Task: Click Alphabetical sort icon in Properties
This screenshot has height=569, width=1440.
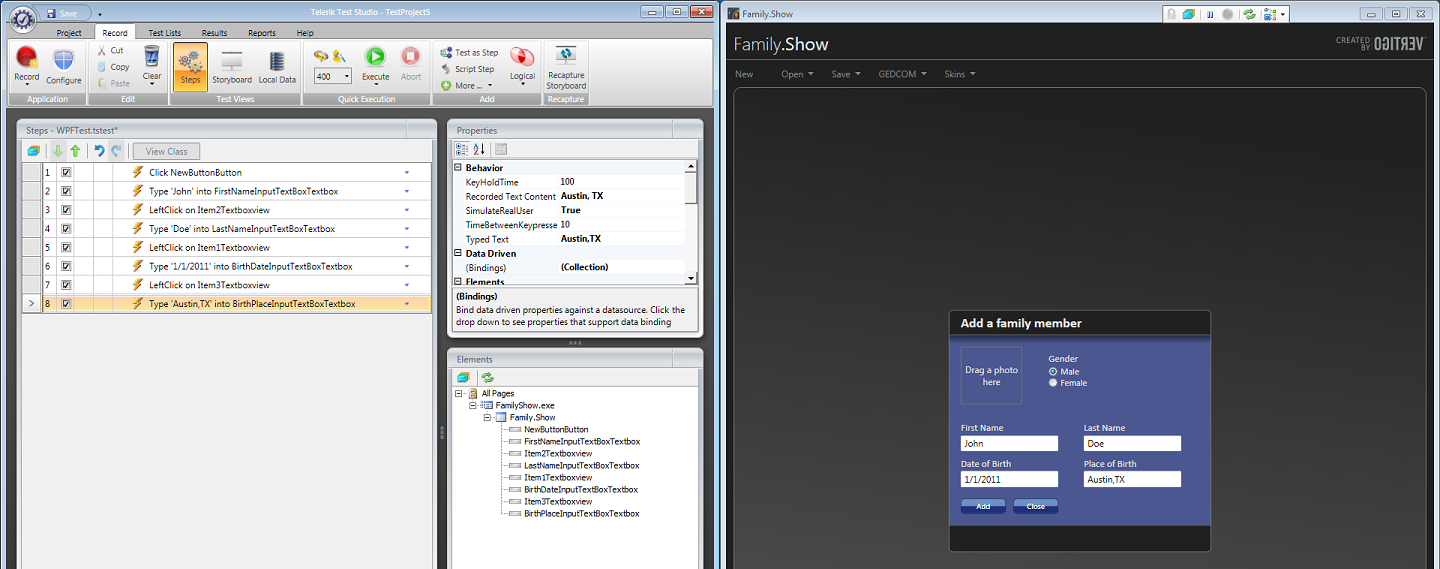Action: (x=478, y=149)
